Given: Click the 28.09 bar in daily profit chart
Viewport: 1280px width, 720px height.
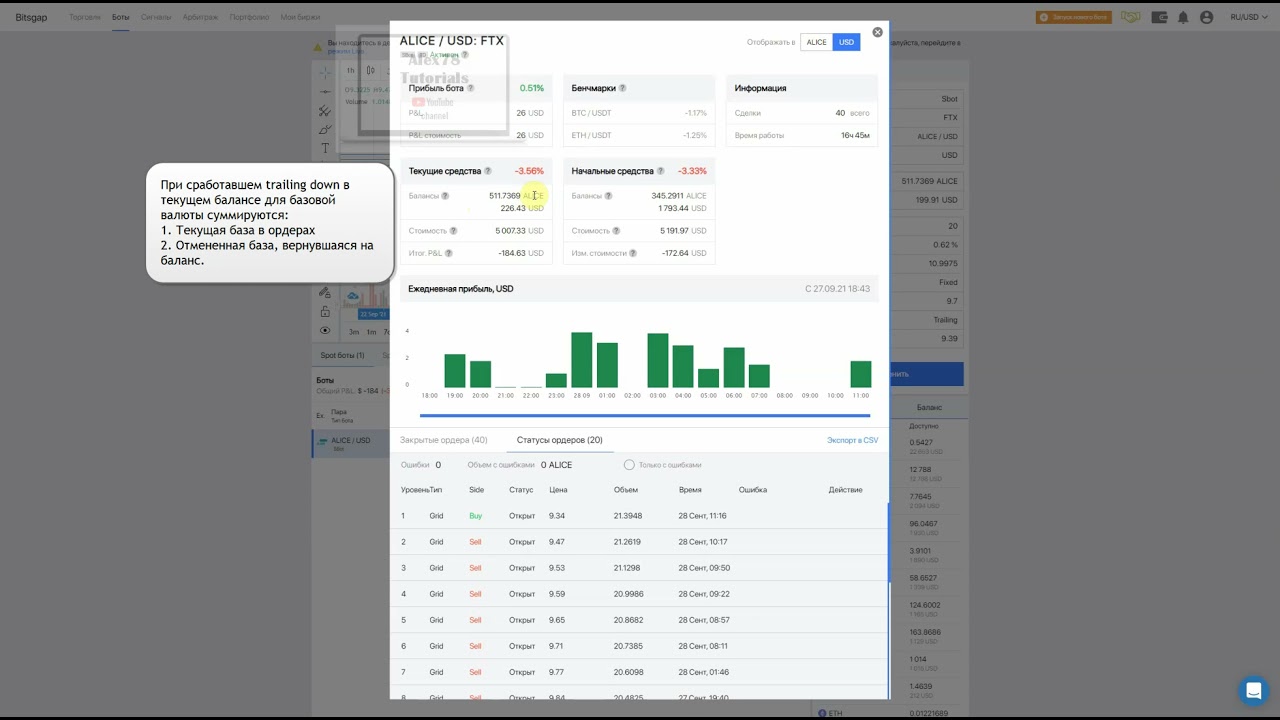Looking at the screenshot, I should tap(581, 360).
